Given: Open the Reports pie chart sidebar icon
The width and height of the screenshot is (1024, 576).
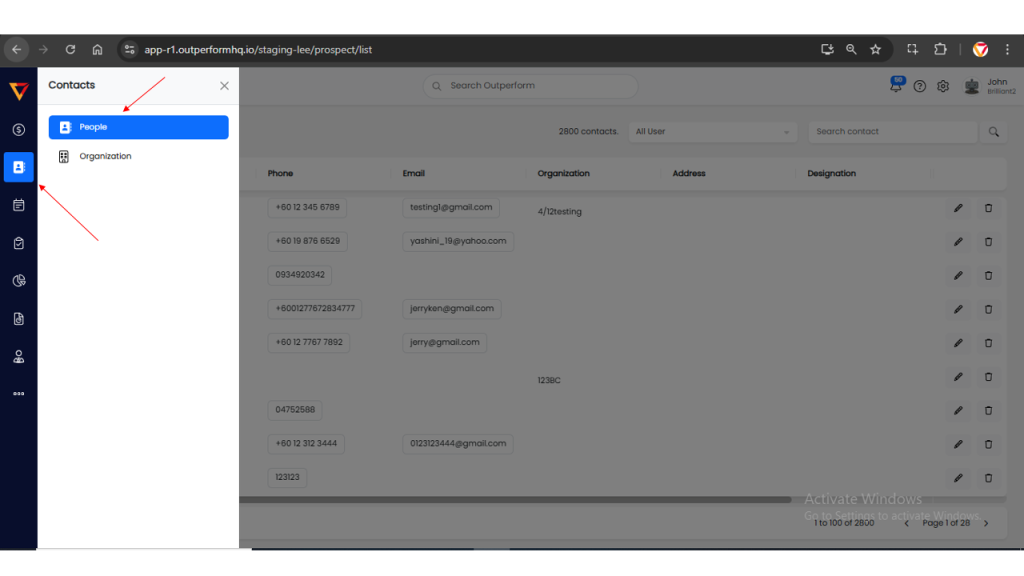Looking at the screenshot, I should [x=18, y=281].
